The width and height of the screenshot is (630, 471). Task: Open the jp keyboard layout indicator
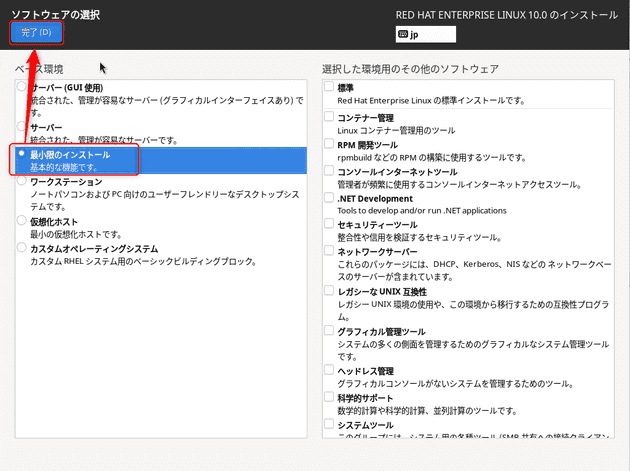pos(425,34)
